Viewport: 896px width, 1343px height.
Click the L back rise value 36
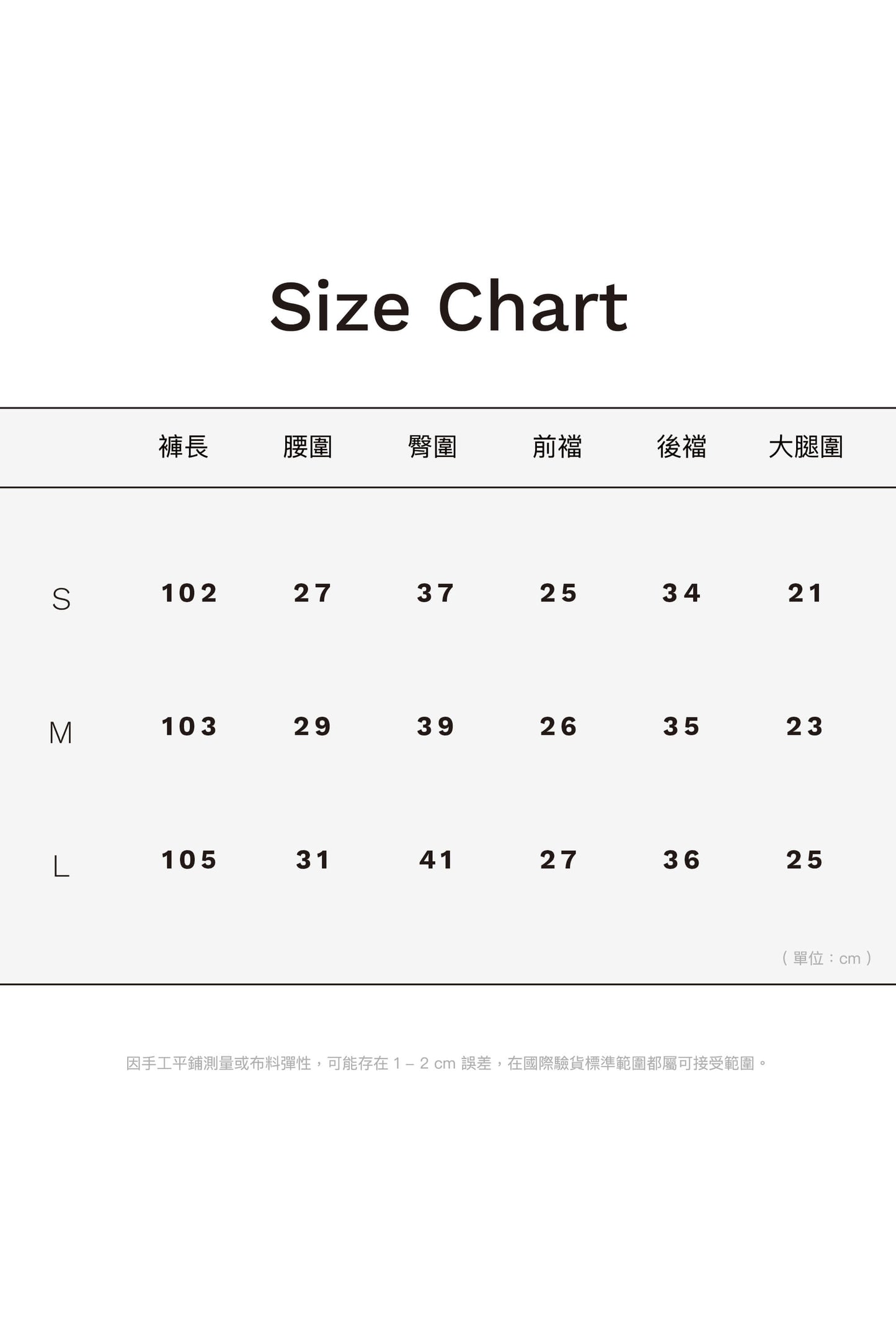point(681,859)
